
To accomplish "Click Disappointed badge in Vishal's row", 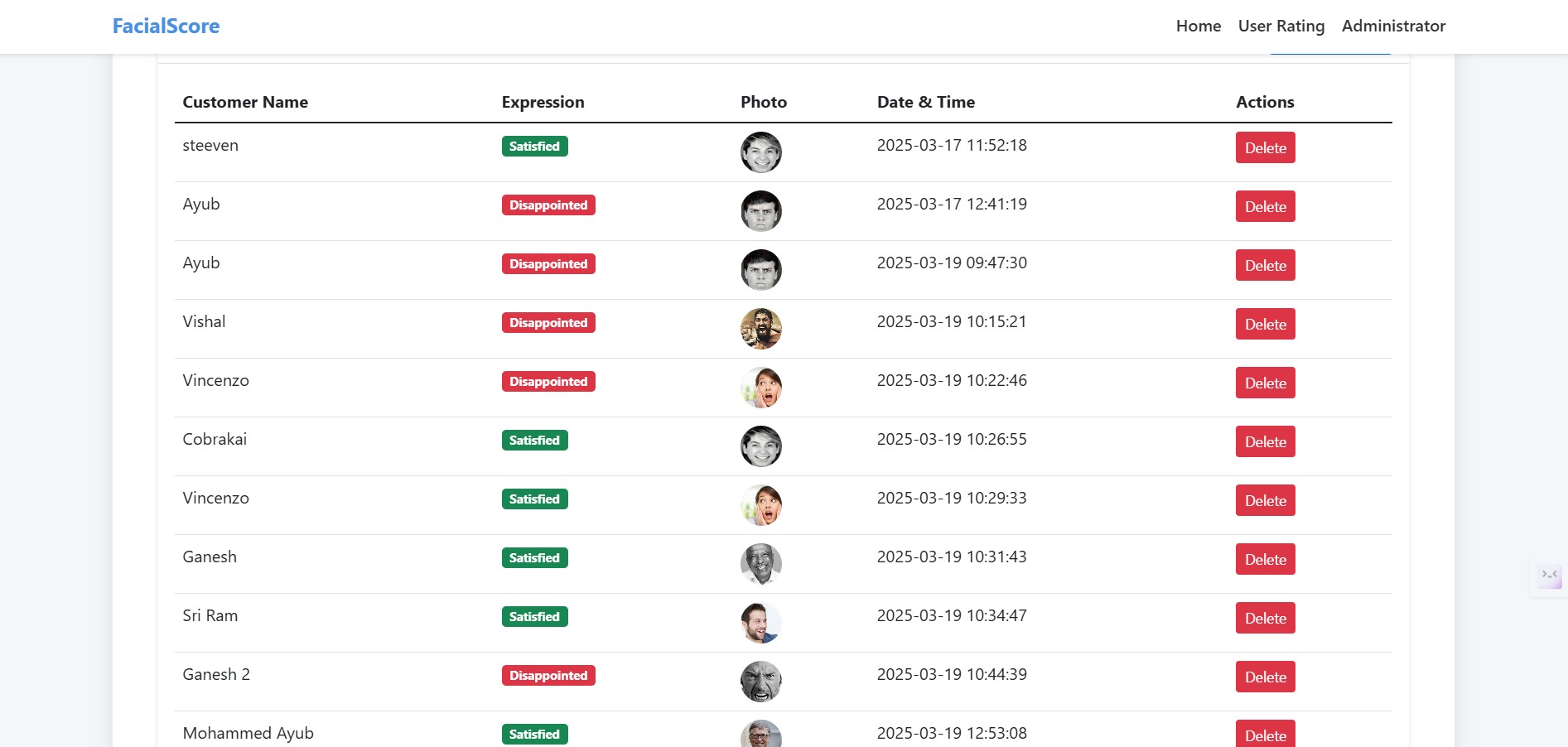I will click(x=548, y=323).
